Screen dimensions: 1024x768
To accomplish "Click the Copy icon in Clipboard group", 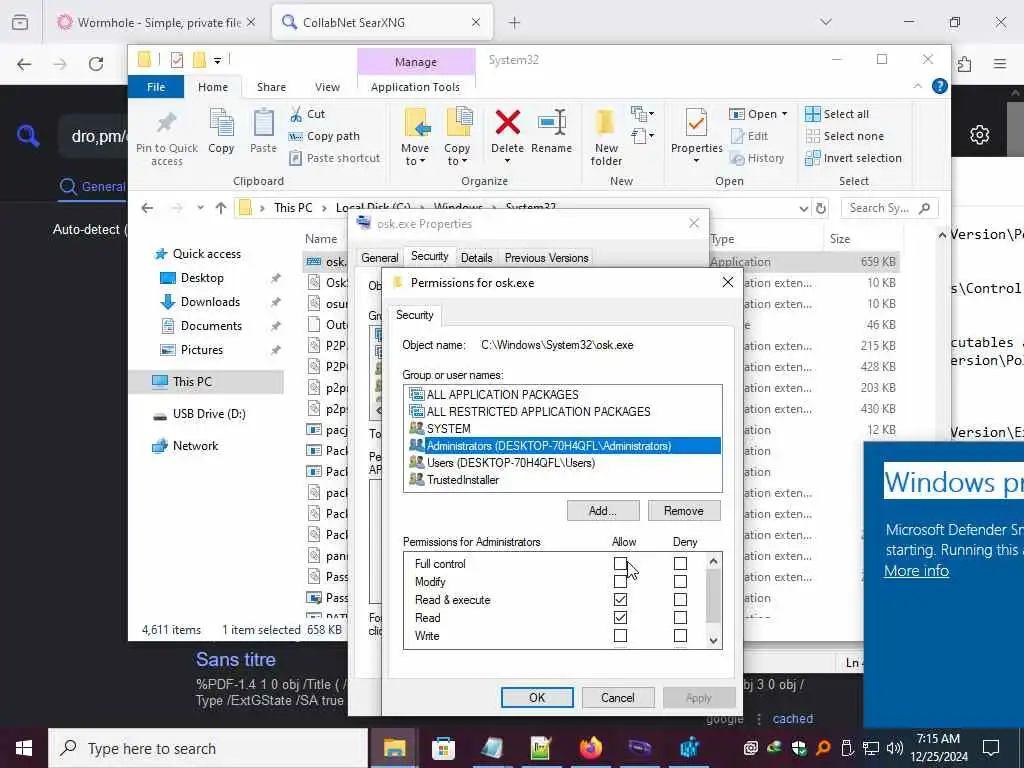I will [221, 123].
